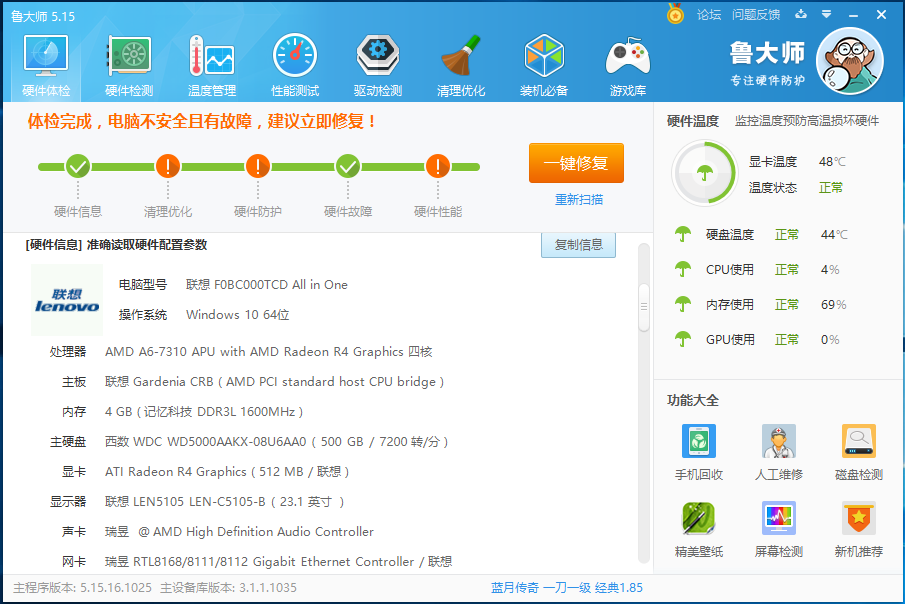Select the 硬件故障 green check step
This screenshot has height=604, width=905.
[348, 166]
